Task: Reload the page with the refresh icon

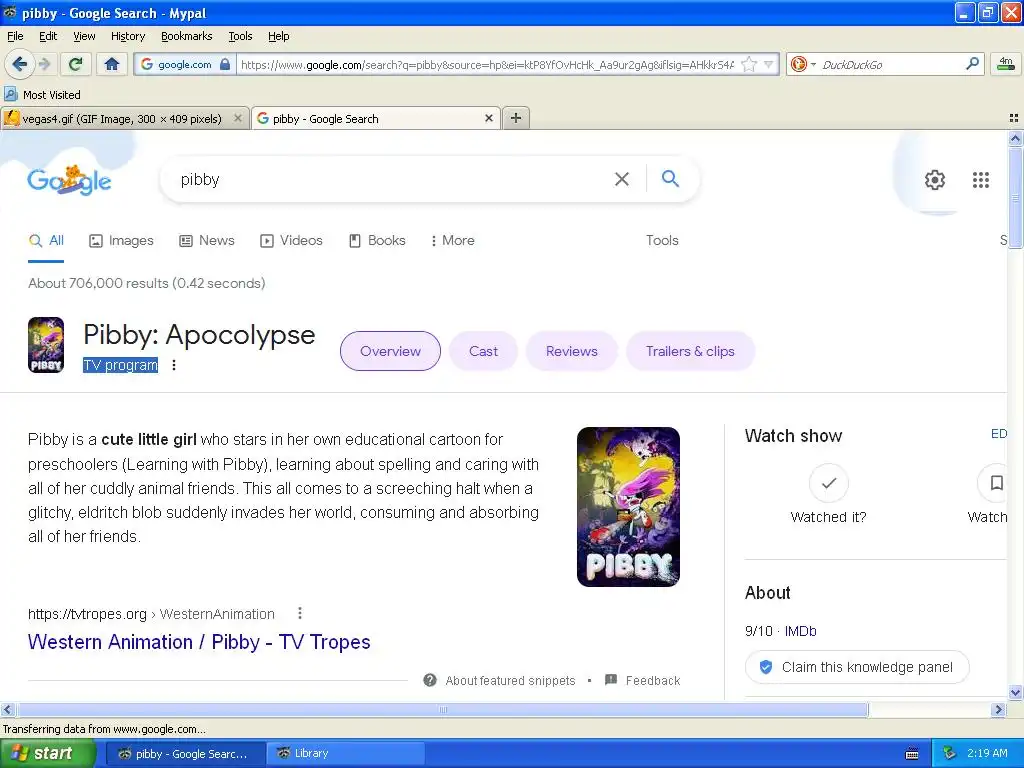Action: (x=76, y=64)
